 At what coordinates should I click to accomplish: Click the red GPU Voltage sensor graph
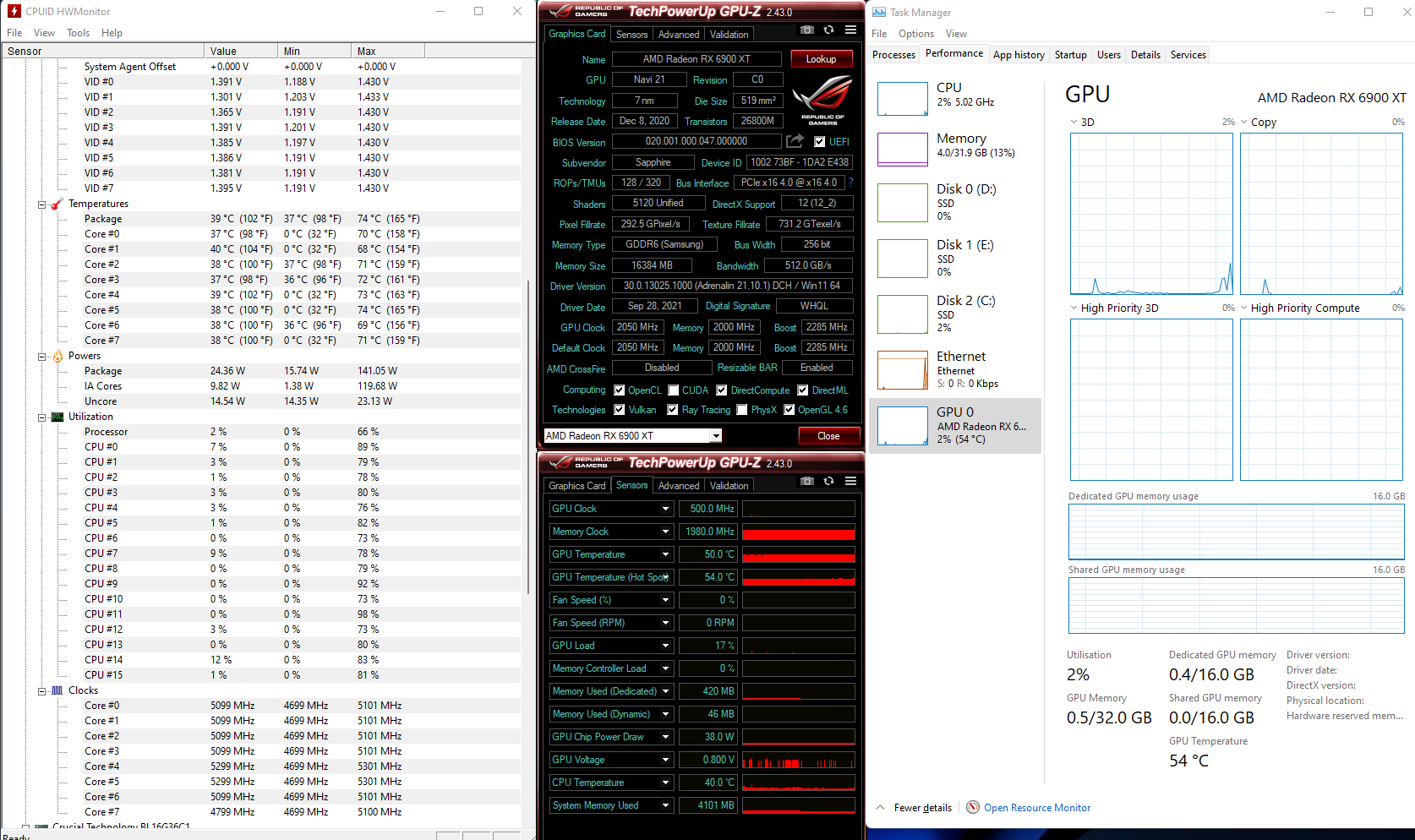tap(799, 760)
